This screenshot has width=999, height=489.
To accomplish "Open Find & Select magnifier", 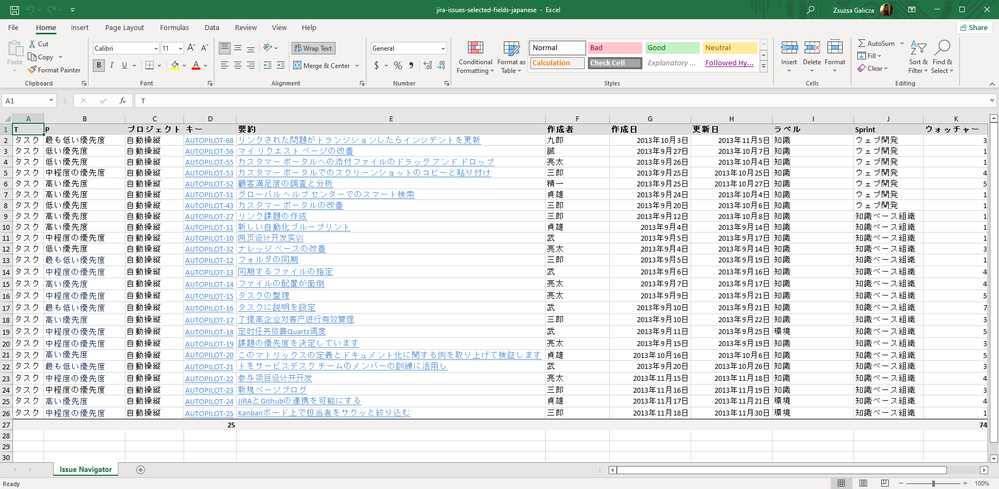I will point(941,58).
